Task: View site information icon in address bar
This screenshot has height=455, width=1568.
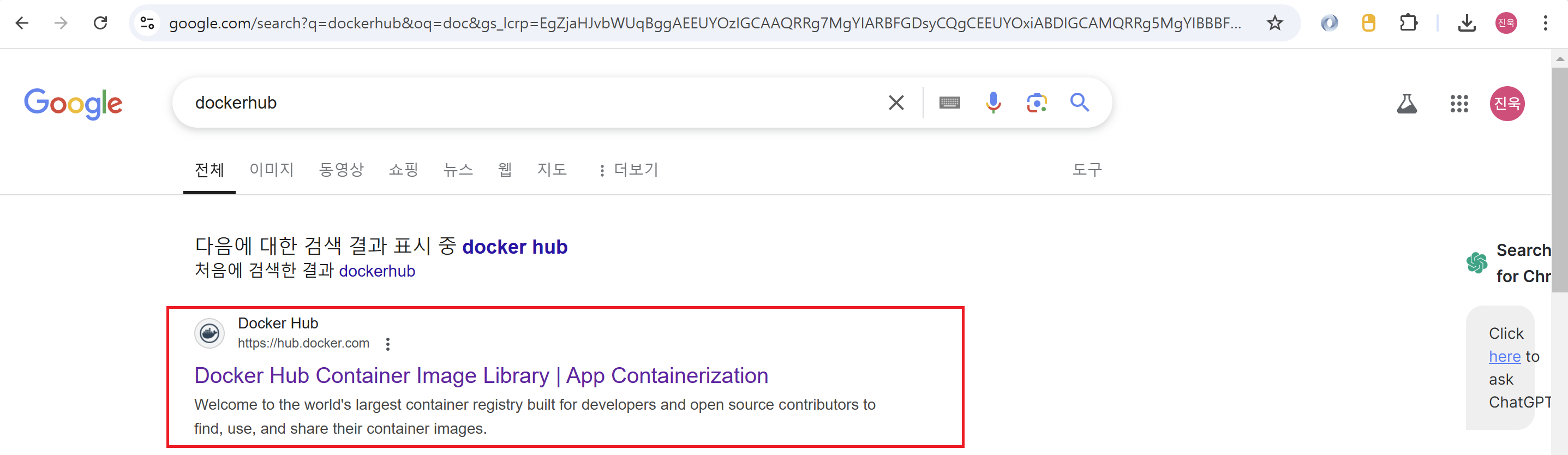Action: point(147,23)
